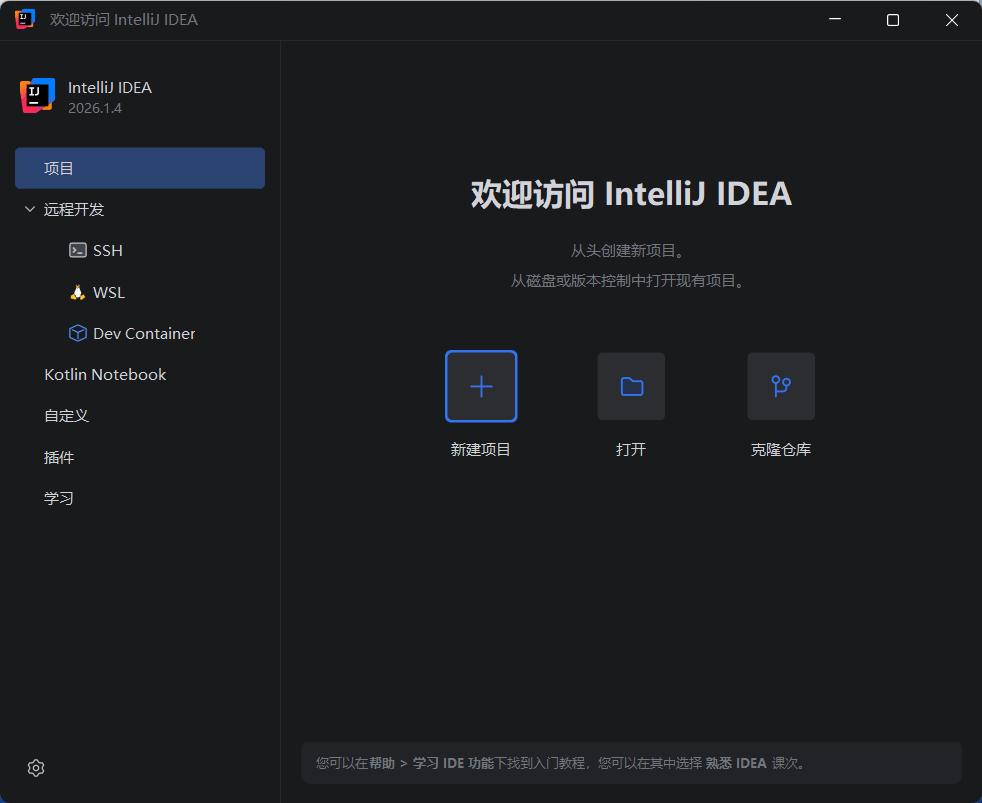Viewport: 982px width, 803px height.
Task: Click the version text 2026.1.4
Action: pyautogui.click(x=95, y=108)
